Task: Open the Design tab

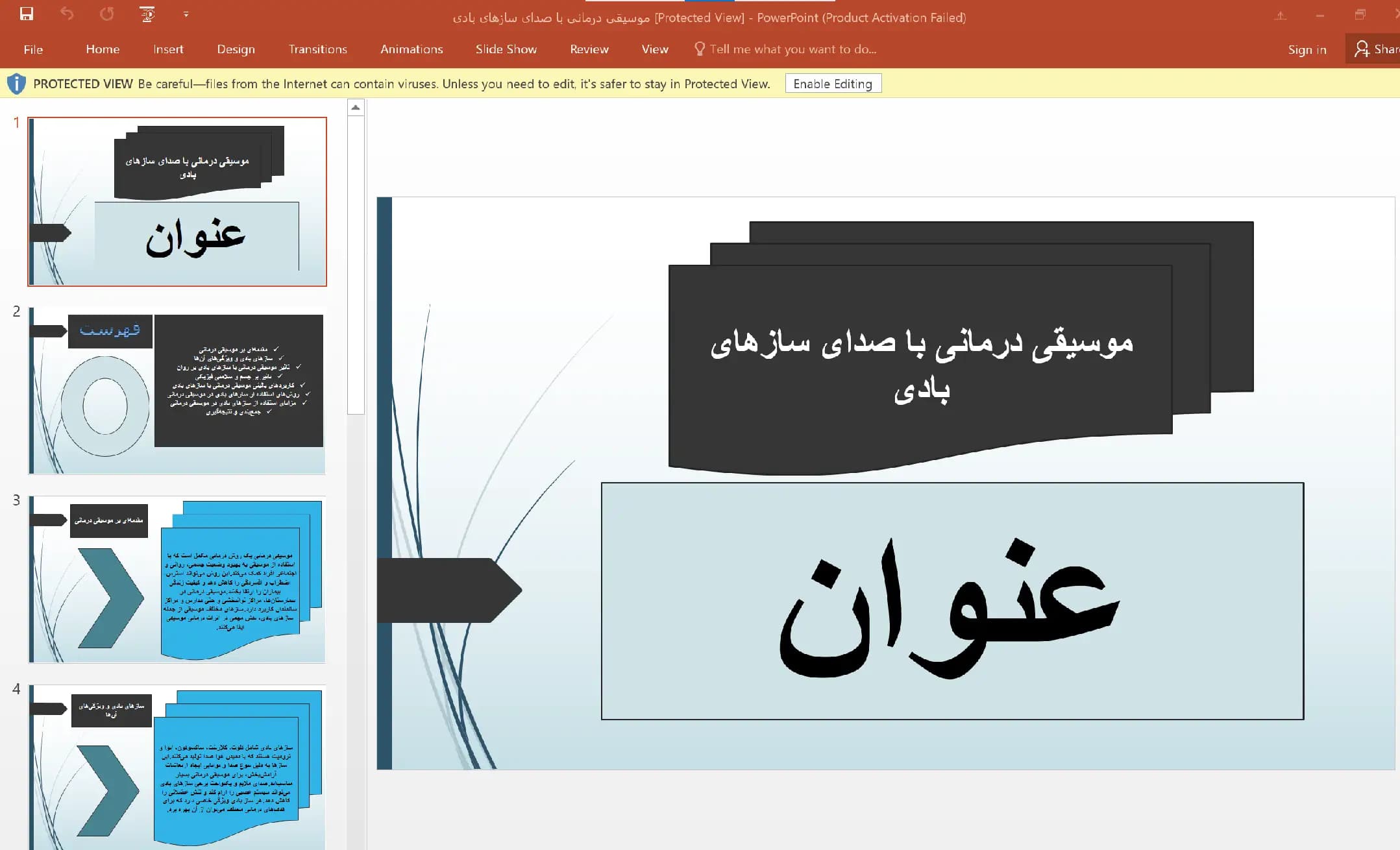Action: click(x=236, y=49)
